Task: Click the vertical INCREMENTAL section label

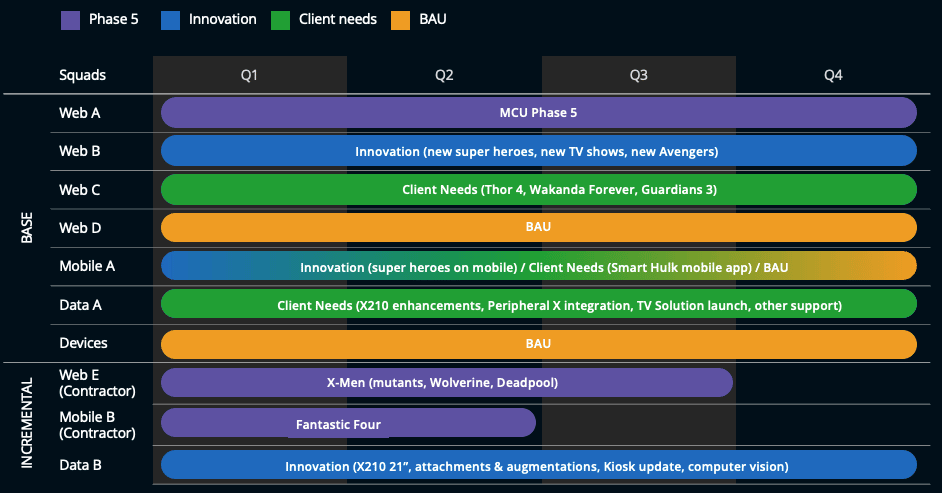Action: 26,423
